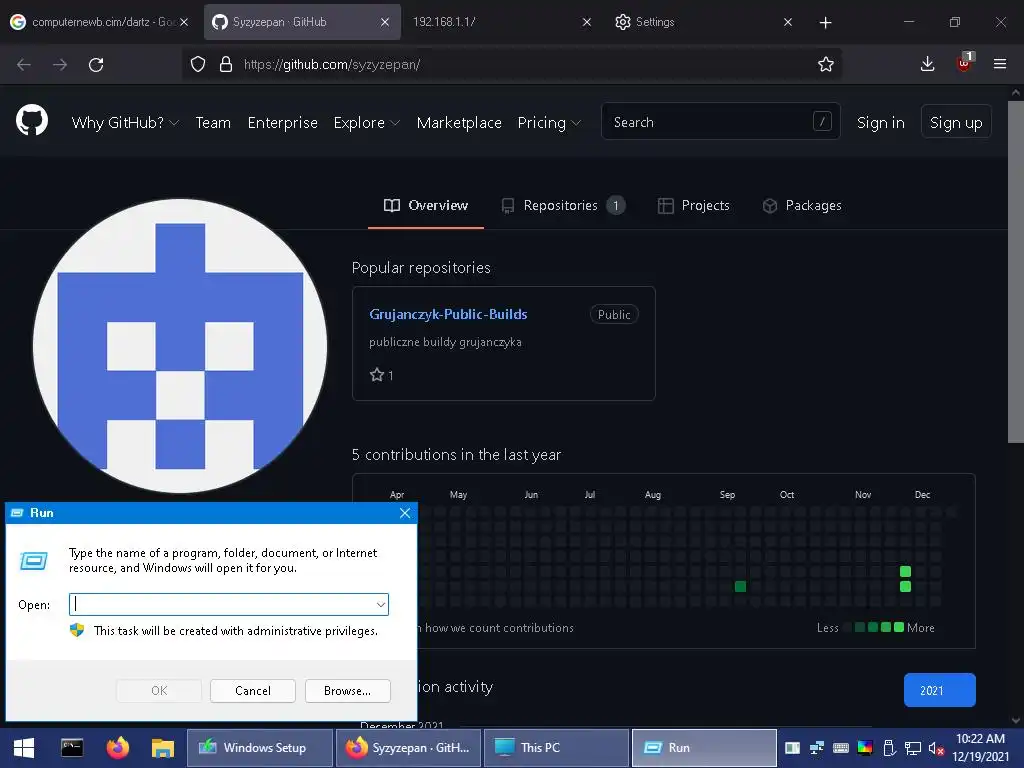Image resolution: width=1024 pixels, height=768 pixels.
Task: Click the September green contribution square
Action: tap(740, 586)
